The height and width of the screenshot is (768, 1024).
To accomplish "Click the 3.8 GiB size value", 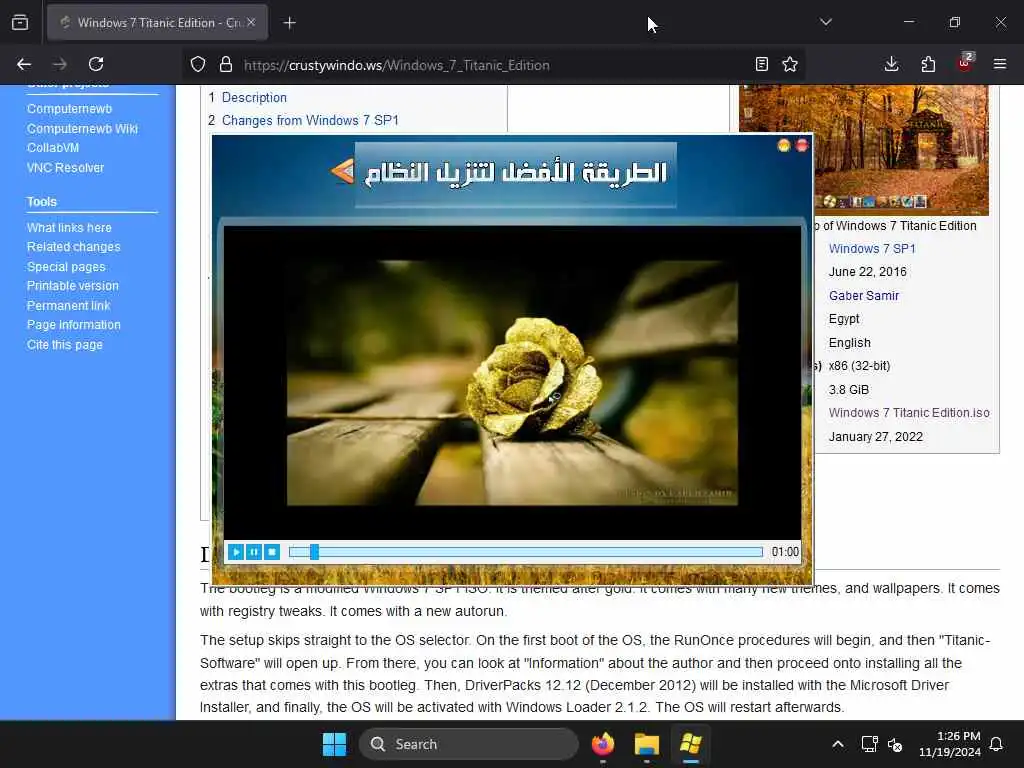I will tap(848, 390).
